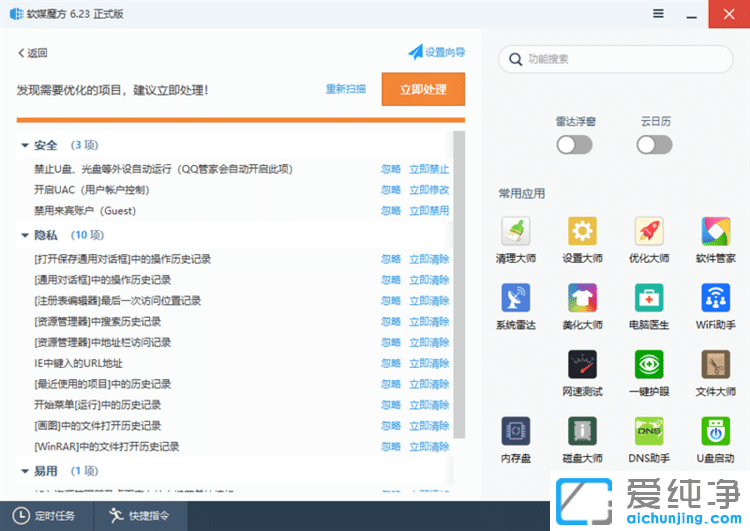Collapse the 隐私 section

[25, 235]
